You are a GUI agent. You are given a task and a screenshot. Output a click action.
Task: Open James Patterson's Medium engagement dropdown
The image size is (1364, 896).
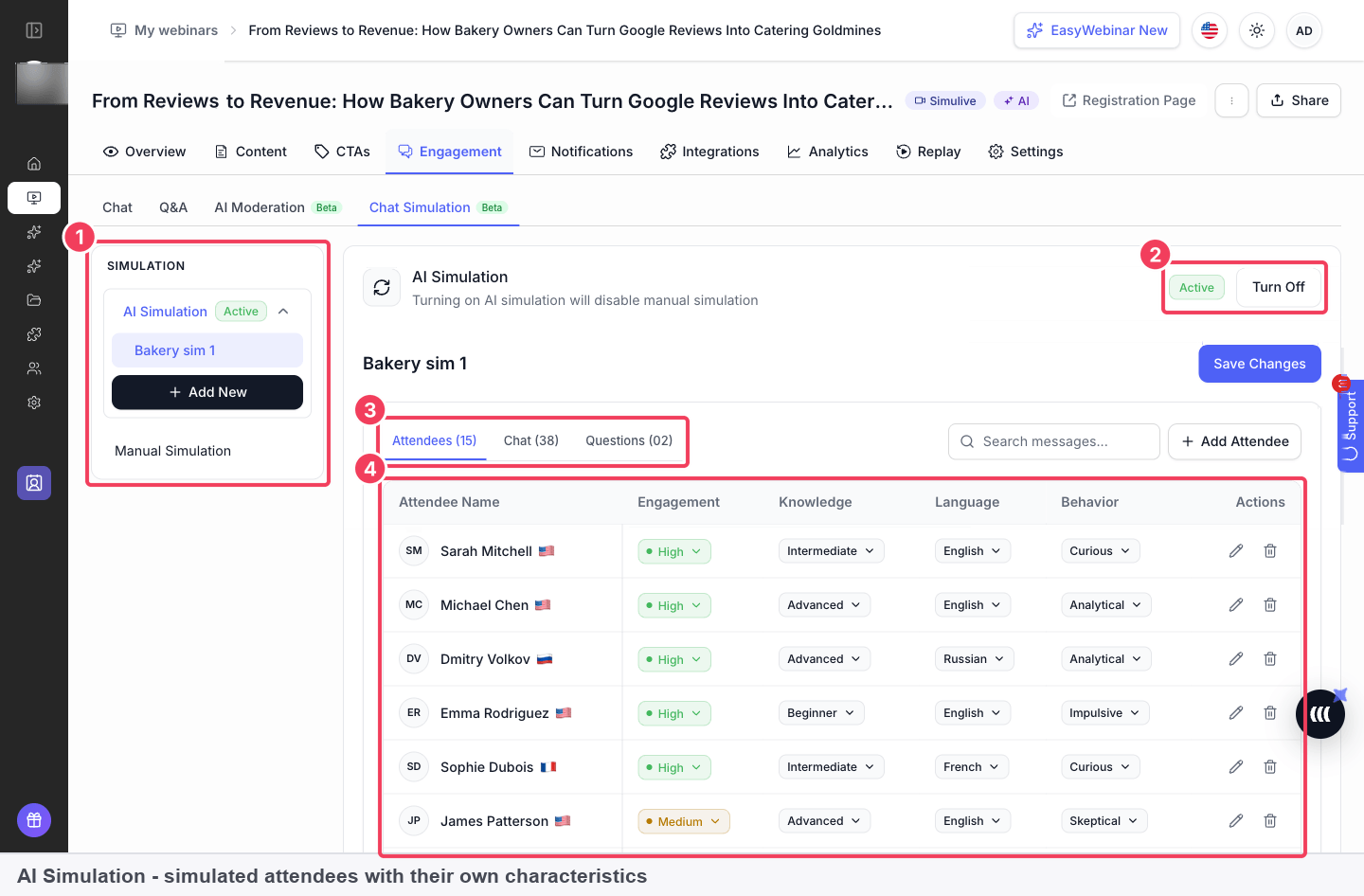tap(684, 822)
